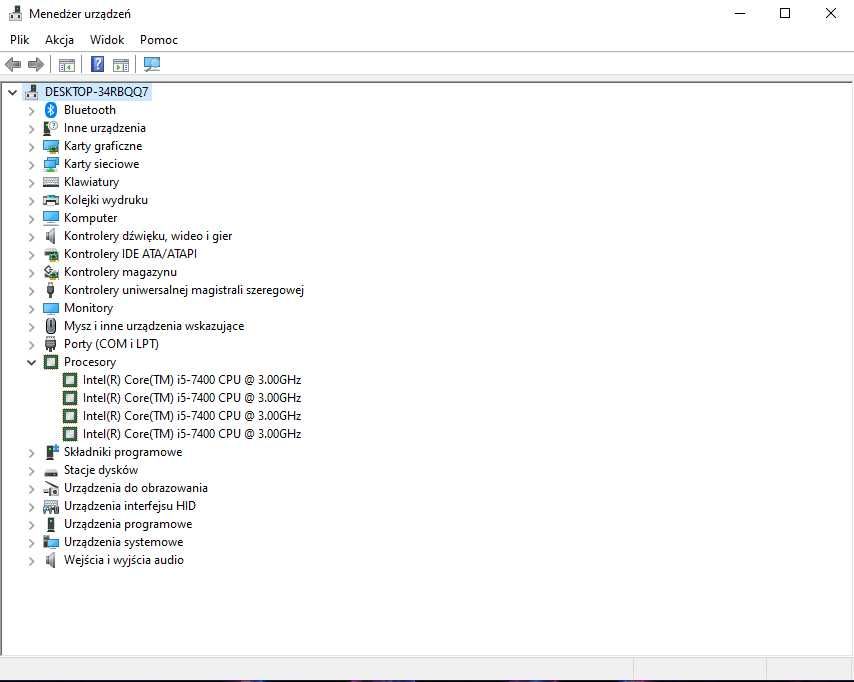
Task: Select the Kolejki wydruku label
Action: pos(106,200)
